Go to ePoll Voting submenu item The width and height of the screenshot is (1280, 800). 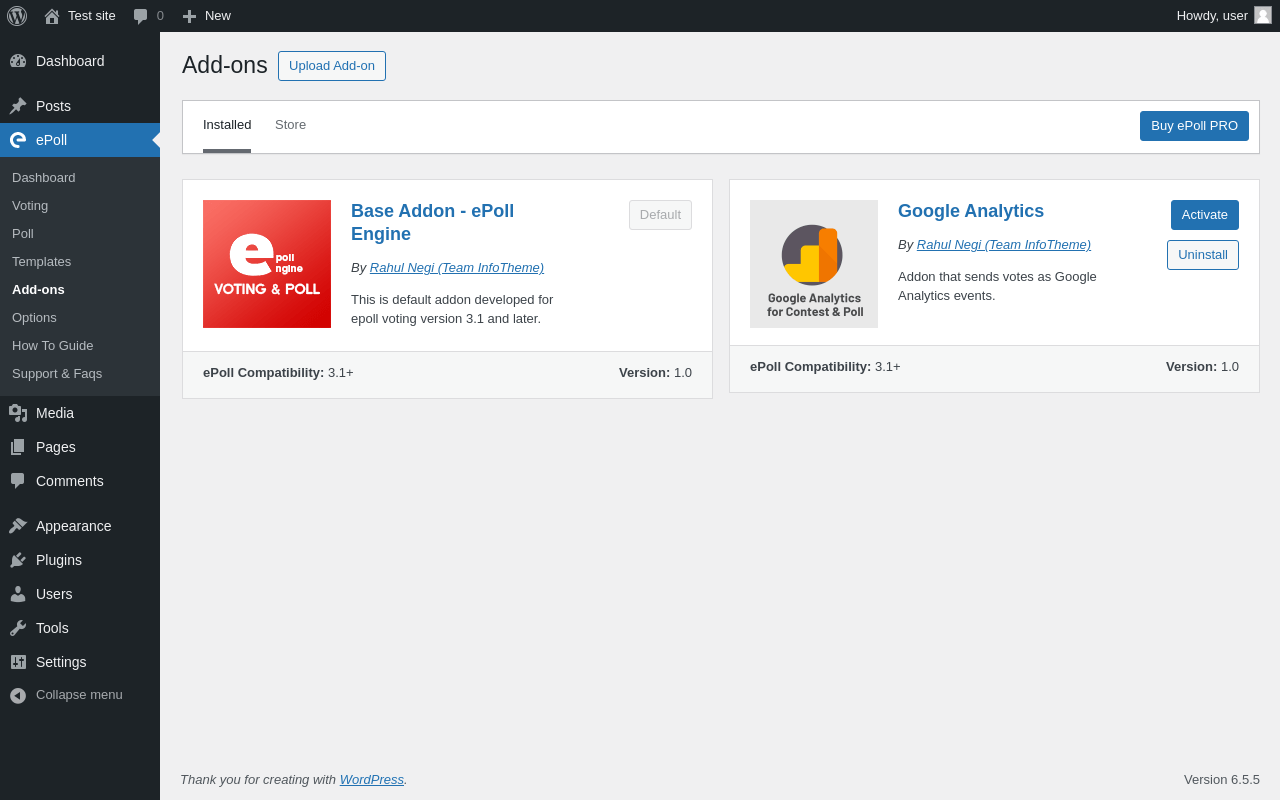pyautogui.click(x=30, y=206)
